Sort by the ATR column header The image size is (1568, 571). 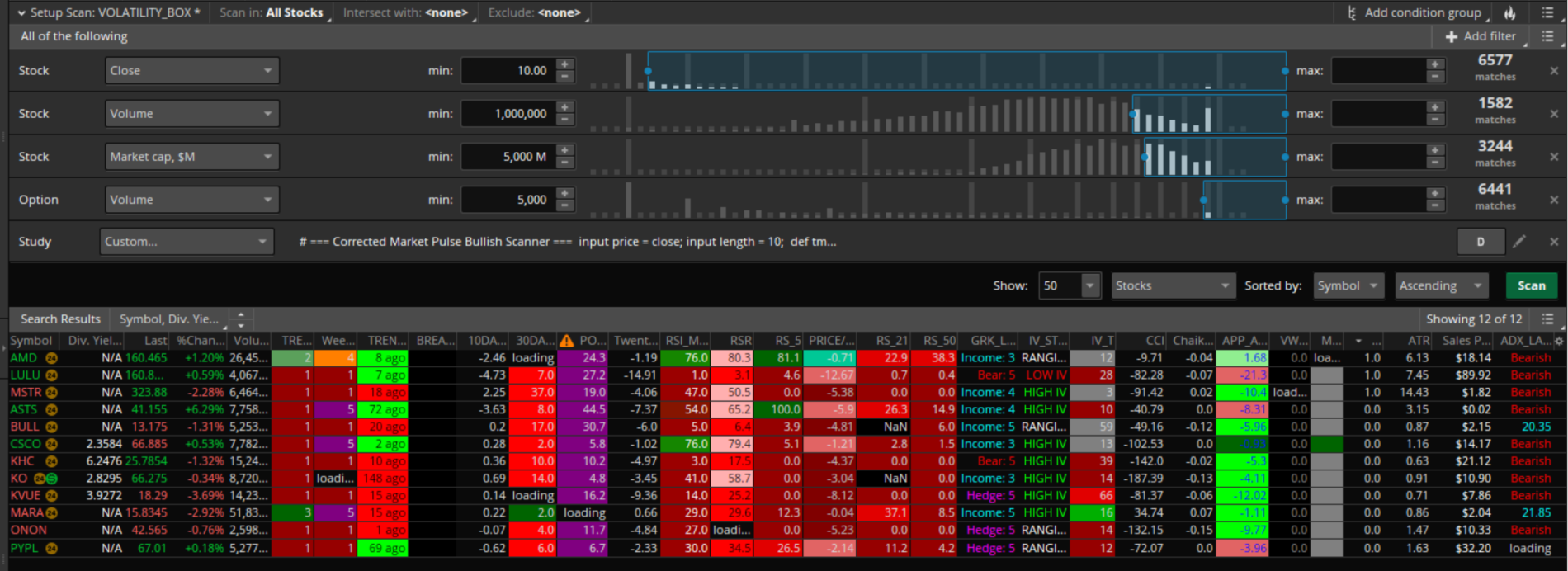[1408, 341]
